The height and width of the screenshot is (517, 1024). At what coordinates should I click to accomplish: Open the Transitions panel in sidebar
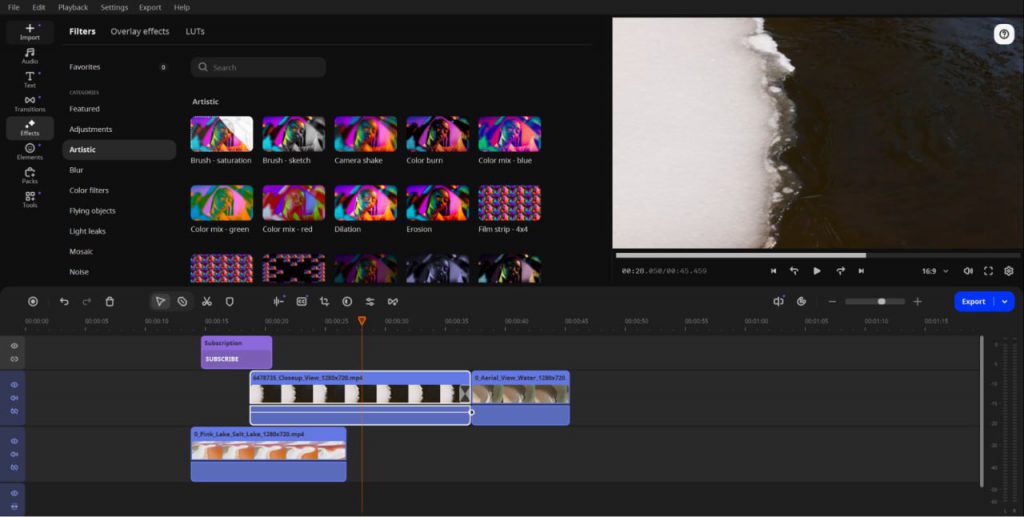coord(30,104)
